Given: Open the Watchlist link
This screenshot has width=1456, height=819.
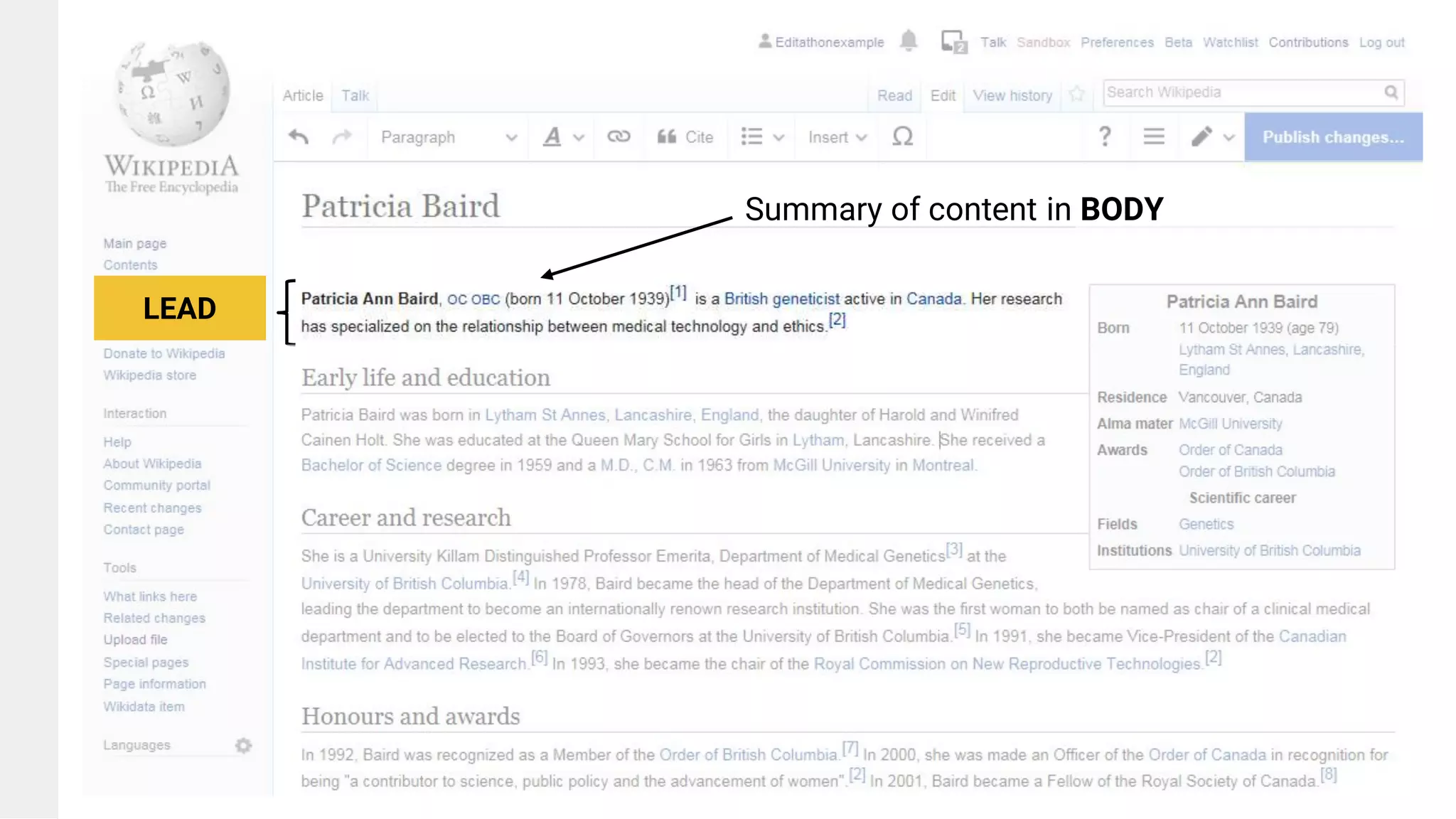Looking at the screenshot, I should coord(1230,42).
